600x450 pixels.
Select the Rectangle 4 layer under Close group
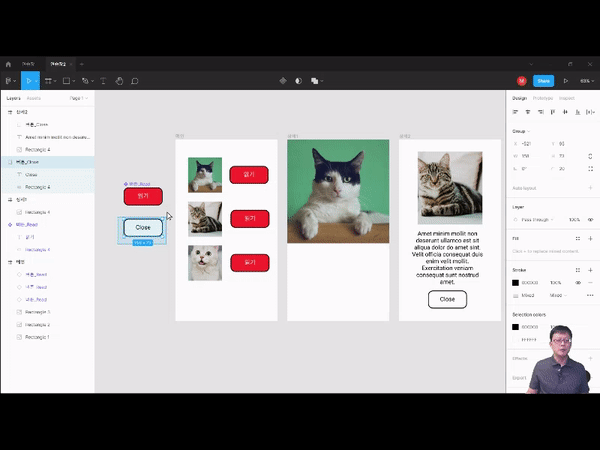pyautogui.click(x=38, y=187)
